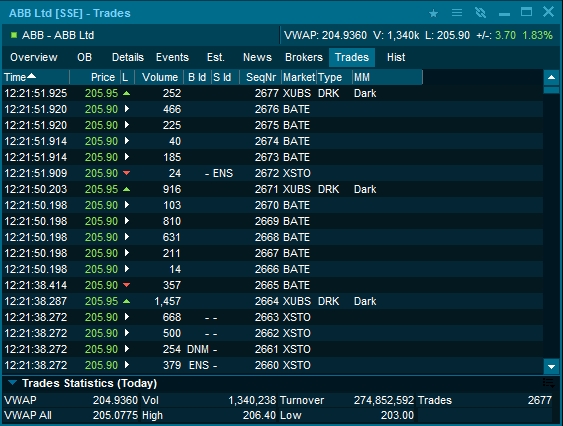Screen dimensions: 563x426
Task: Click the up-tick arrow on trade 2671
Action: pyautogui.click(x=126, y=189)
